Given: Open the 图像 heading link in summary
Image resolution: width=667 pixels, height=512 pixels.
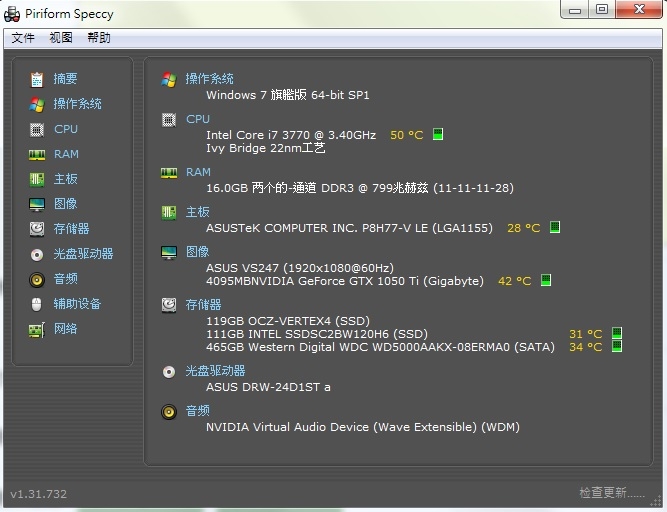Looking at the screenshot, I should coord(197,252).
